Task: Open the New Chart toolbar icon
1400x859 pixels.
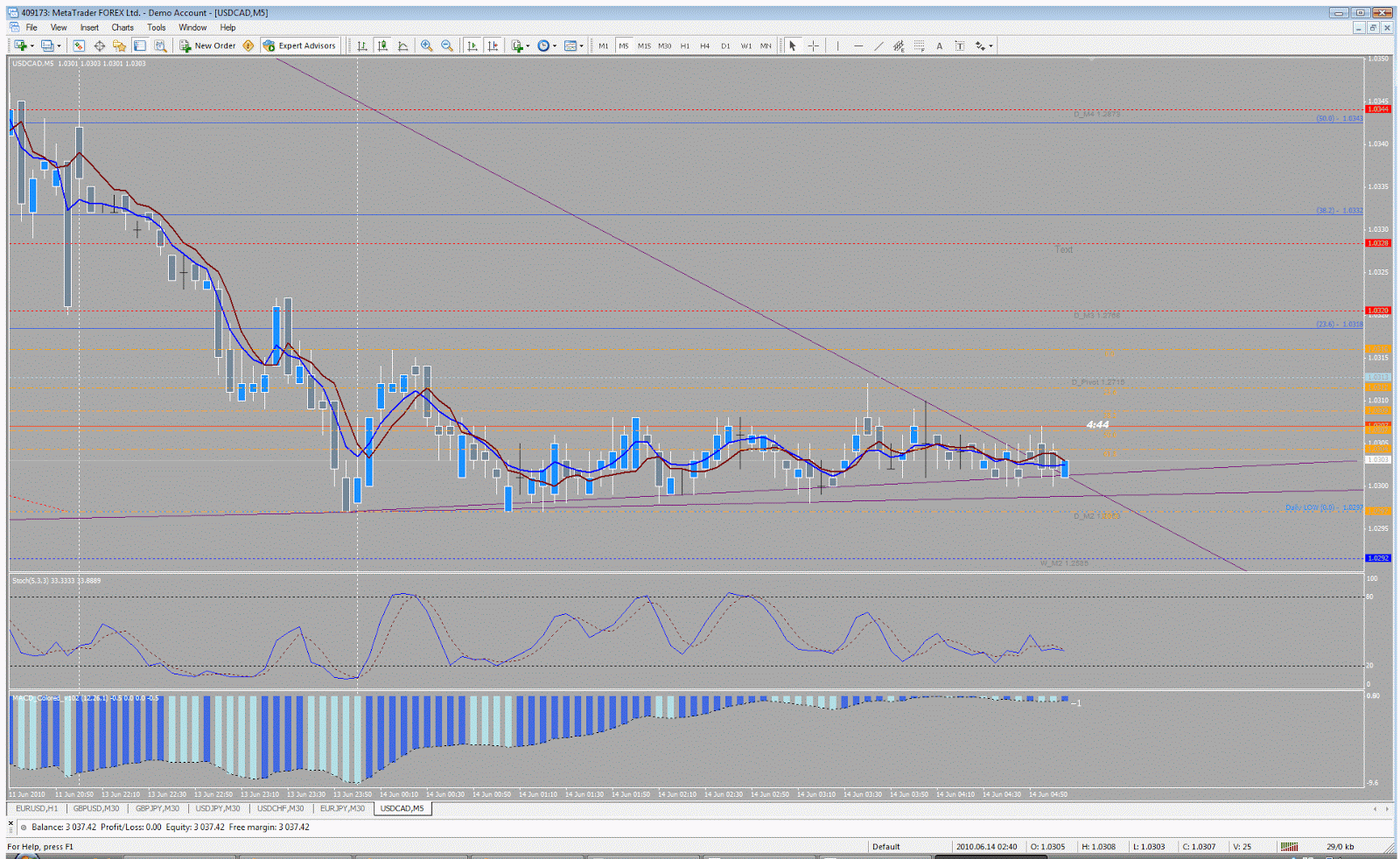Action: click(x=19, y=45)
